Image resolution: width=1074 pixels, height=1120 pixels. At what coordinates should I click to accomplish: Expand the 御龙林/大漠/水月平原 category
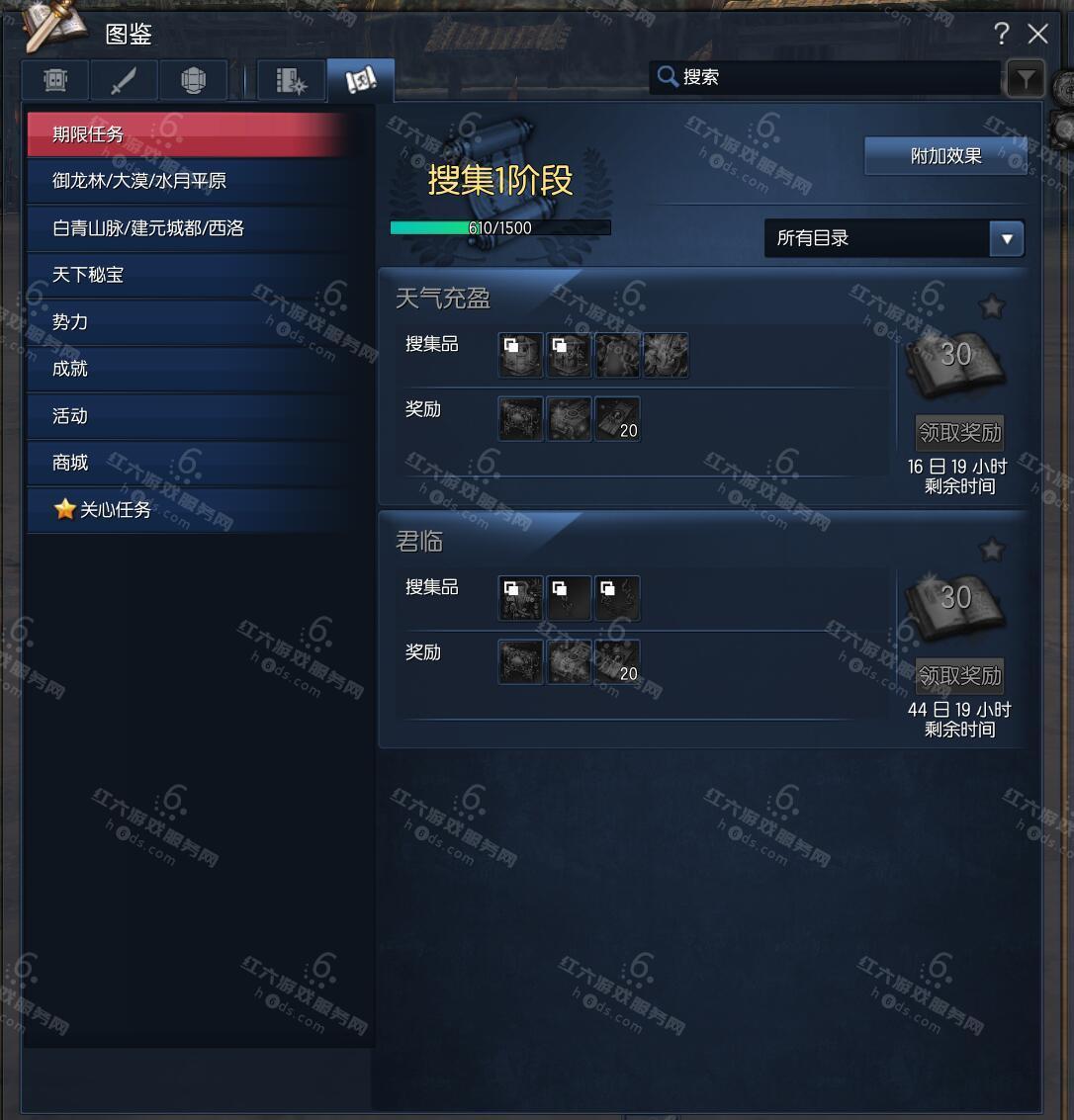point(191,181)
